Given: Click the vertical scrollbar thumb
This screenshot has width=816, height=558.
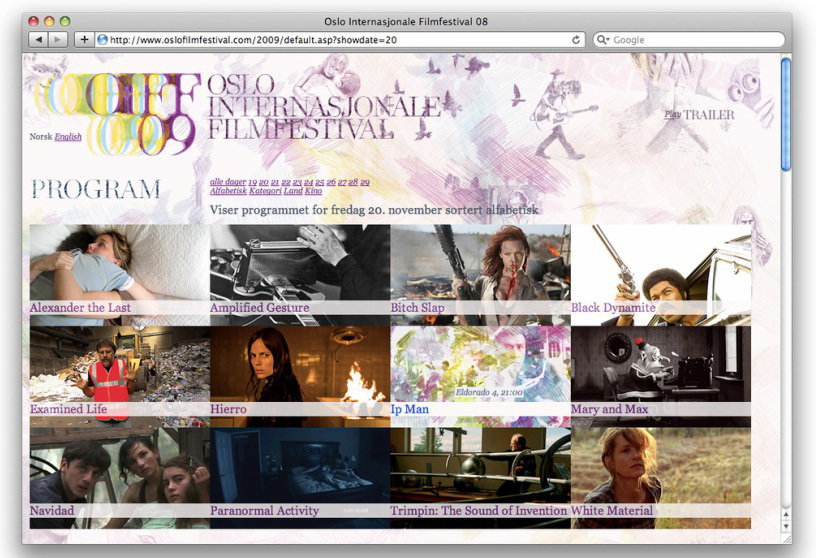Looking at the screenshot, I should coord(786,113).
